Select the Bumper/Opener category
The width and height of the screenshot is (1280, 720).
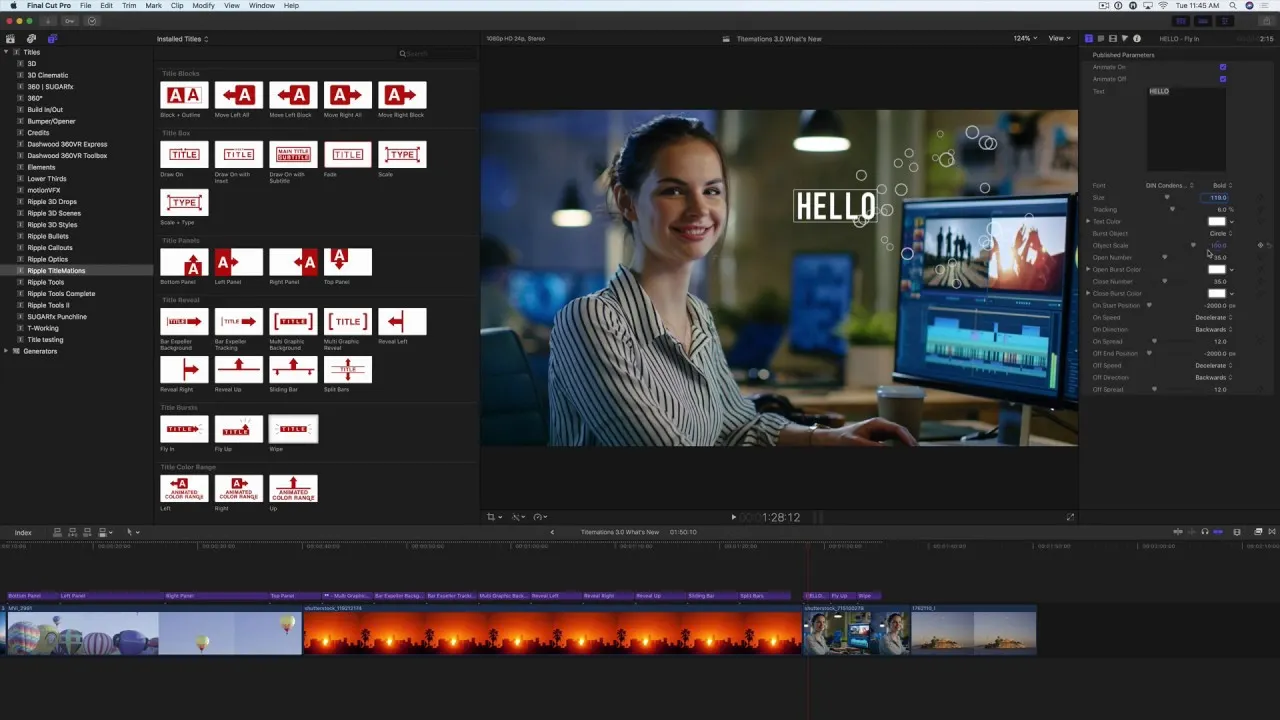tap(51, 121)
